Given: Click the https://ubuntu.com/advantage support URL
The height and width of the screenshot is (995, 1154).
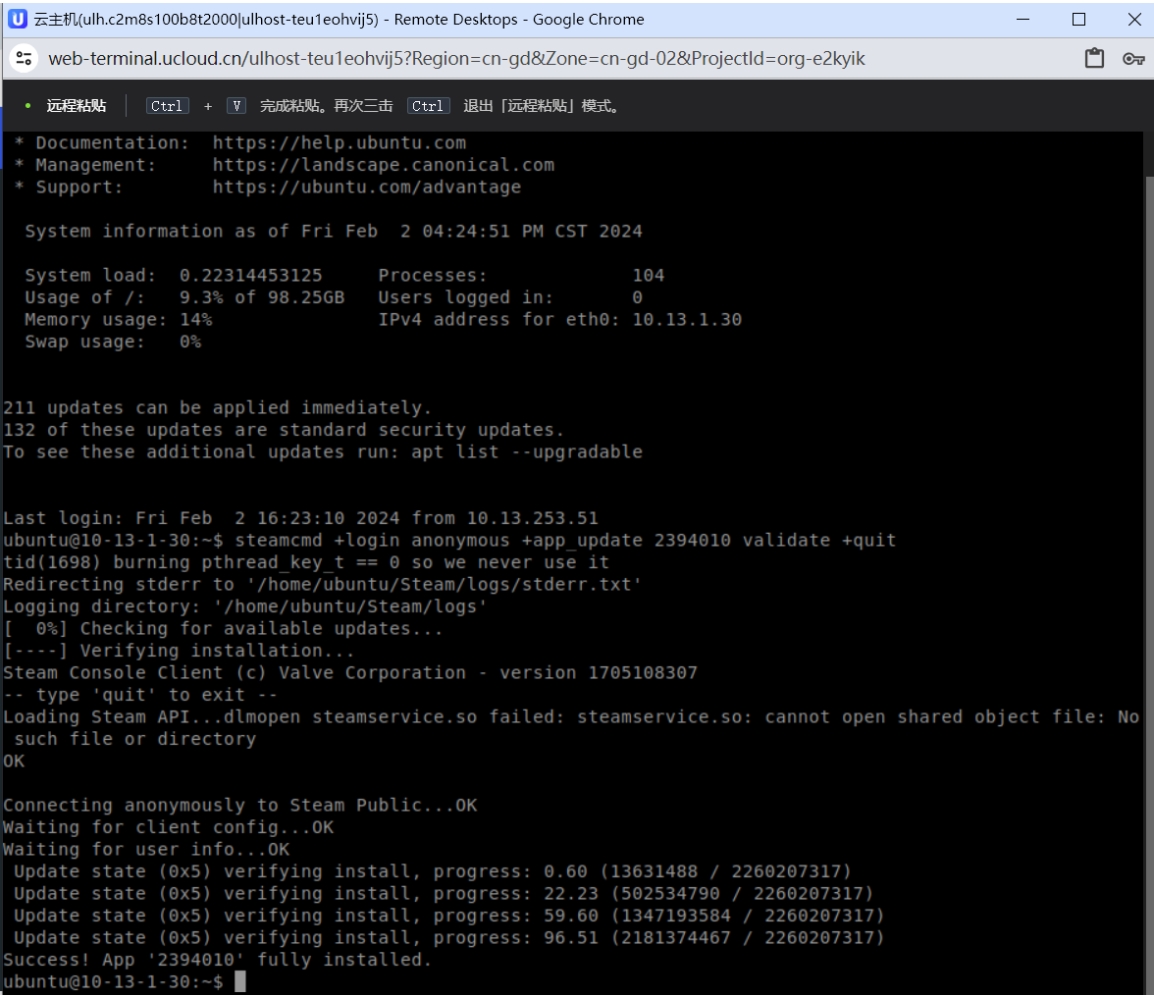Looking at the screenshot, I should point(367,187).
